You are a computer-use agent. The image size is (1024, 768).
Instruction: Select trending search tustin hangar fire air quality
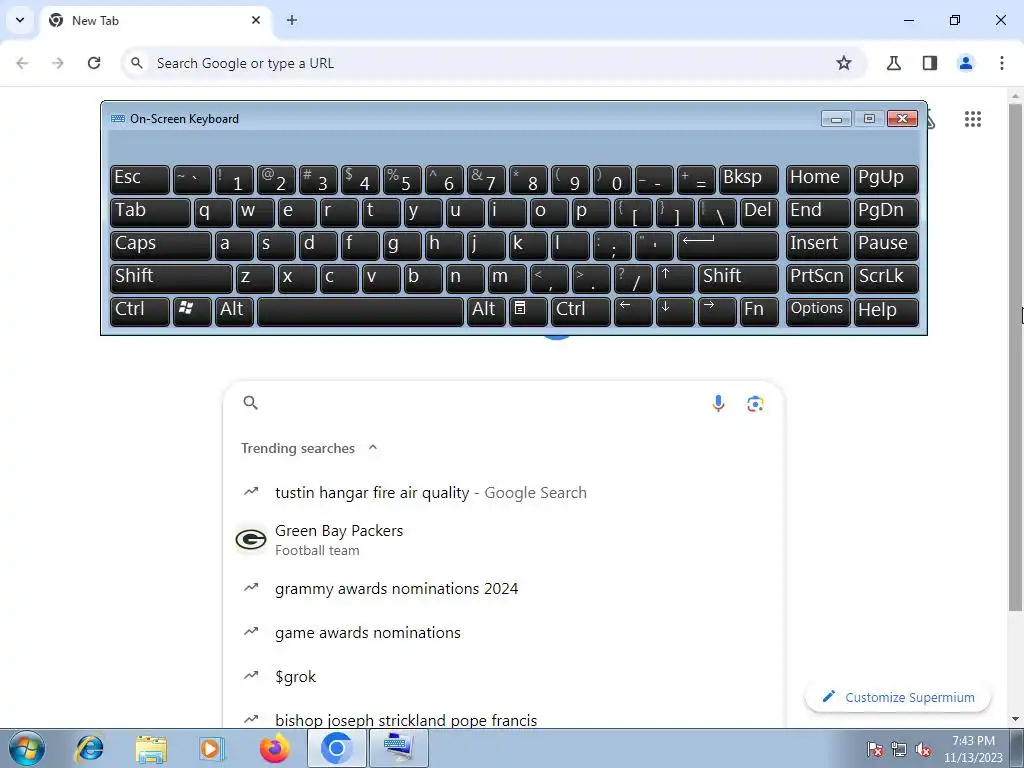point(503,492)
